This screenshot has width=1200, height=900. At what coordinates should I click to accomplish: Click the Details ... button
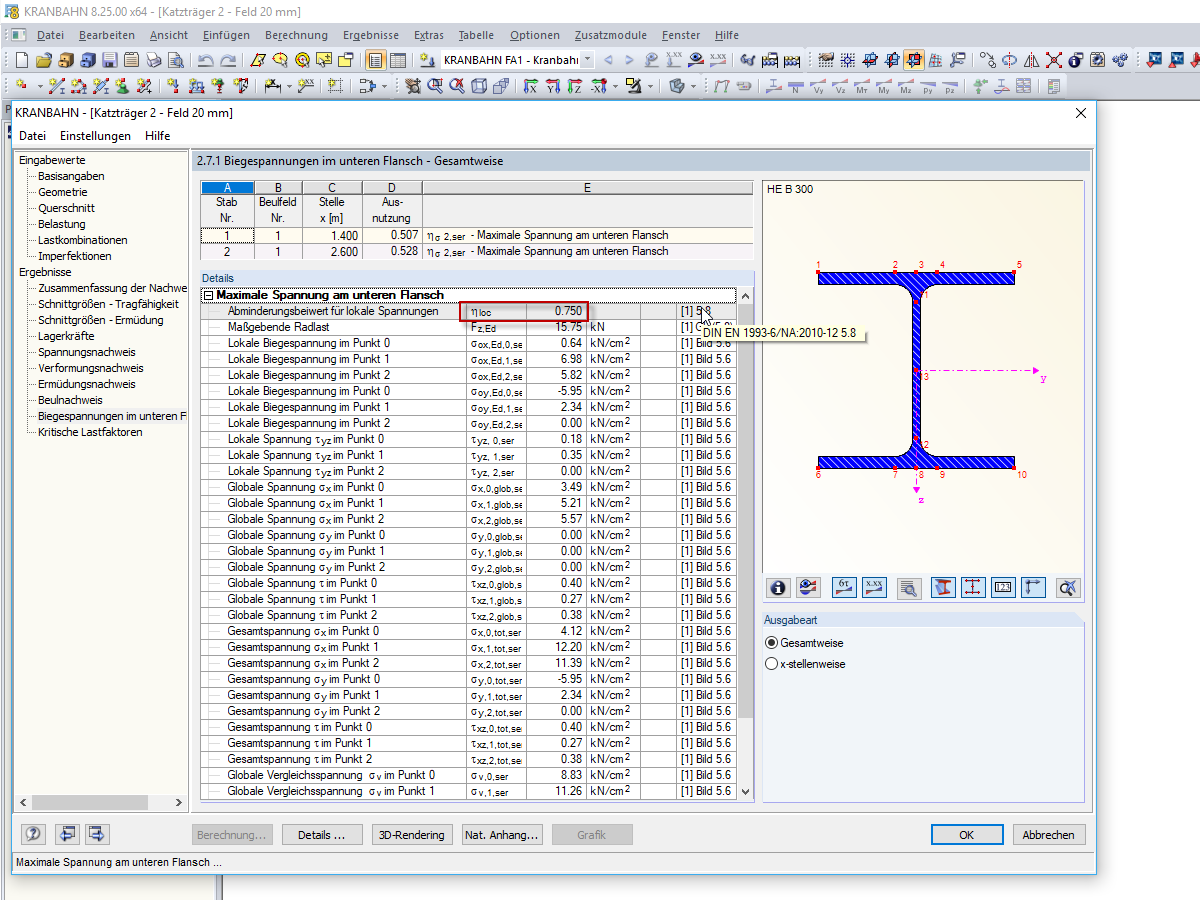click(x=322, y=835)
